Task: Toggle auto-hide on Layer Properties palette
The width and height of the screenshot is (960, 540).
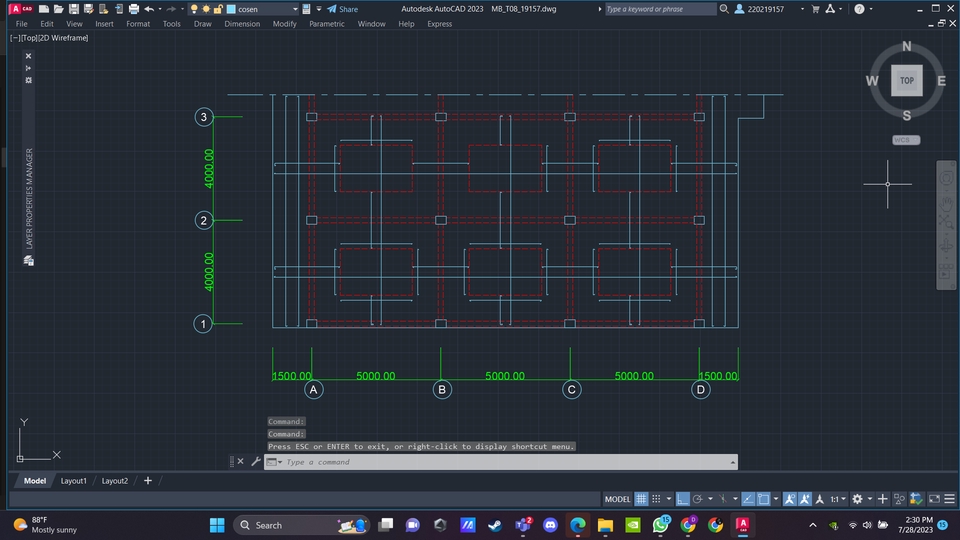Action: tap(28, 68)
